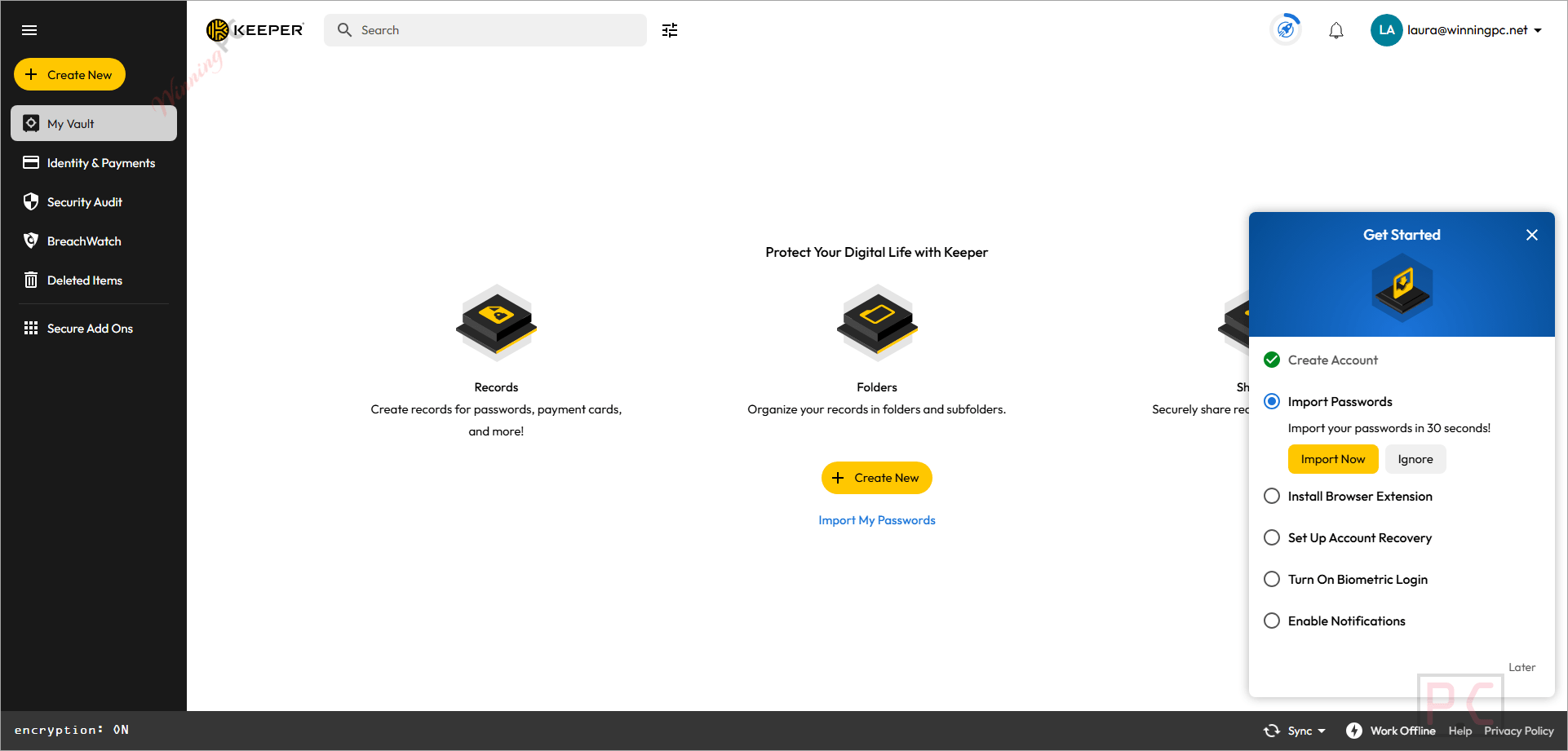
Task: Click Ignore button
Action: [x=1415, y=459]
